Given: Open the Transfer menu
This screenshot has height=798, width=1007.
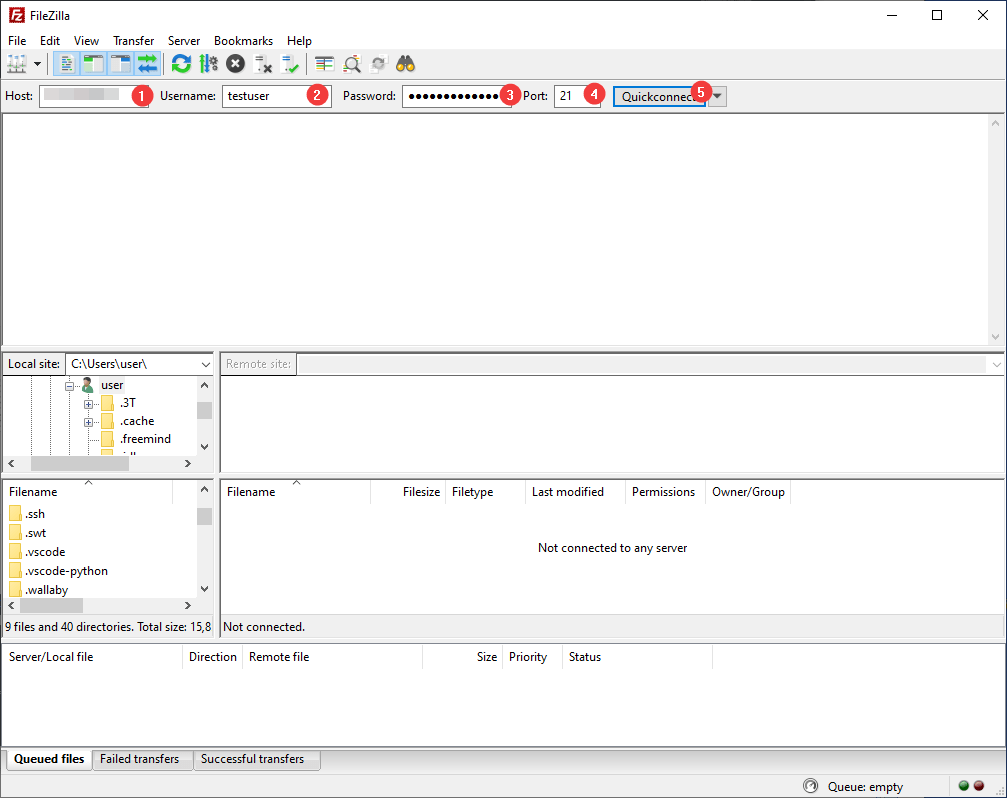Looking at the screenshot, I should point(134,40).
